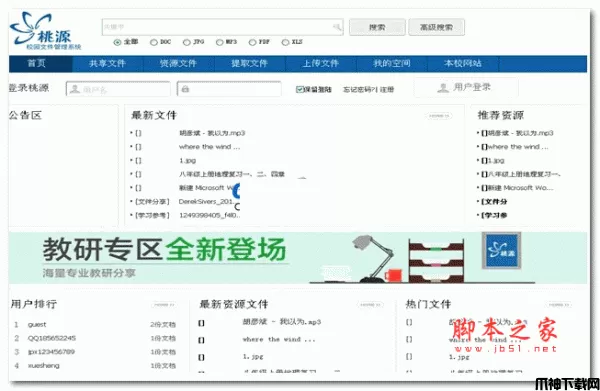Open the 本校网站 navigation tab
600x391 pixels.
coord(463,64)
